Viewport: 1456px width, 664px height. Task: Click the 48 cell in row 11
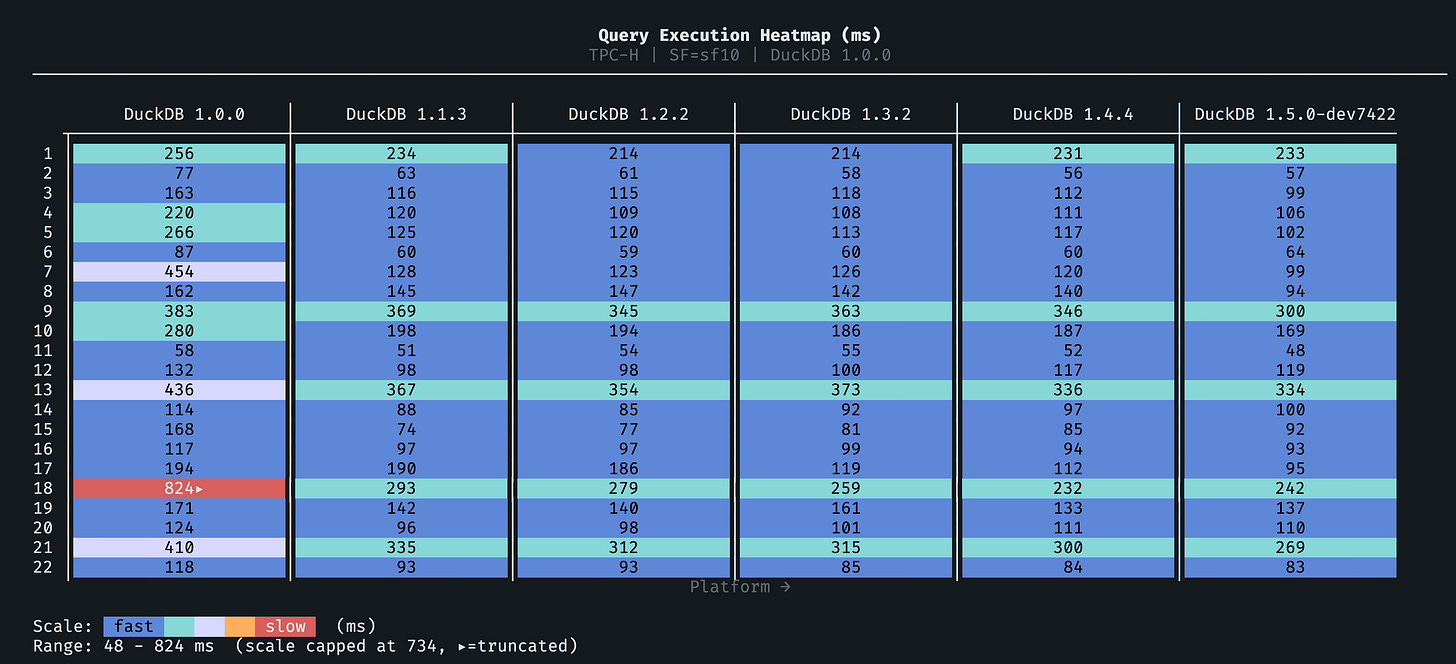click(x=1290, y=351)
